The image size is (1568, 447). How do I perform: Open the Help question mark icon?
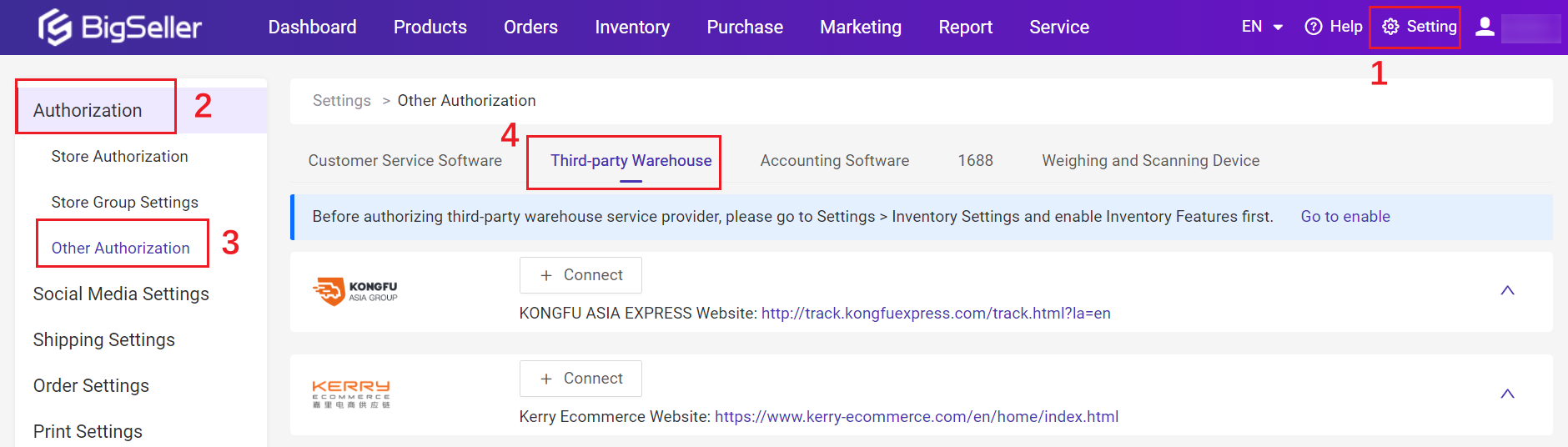point(1314,27)
